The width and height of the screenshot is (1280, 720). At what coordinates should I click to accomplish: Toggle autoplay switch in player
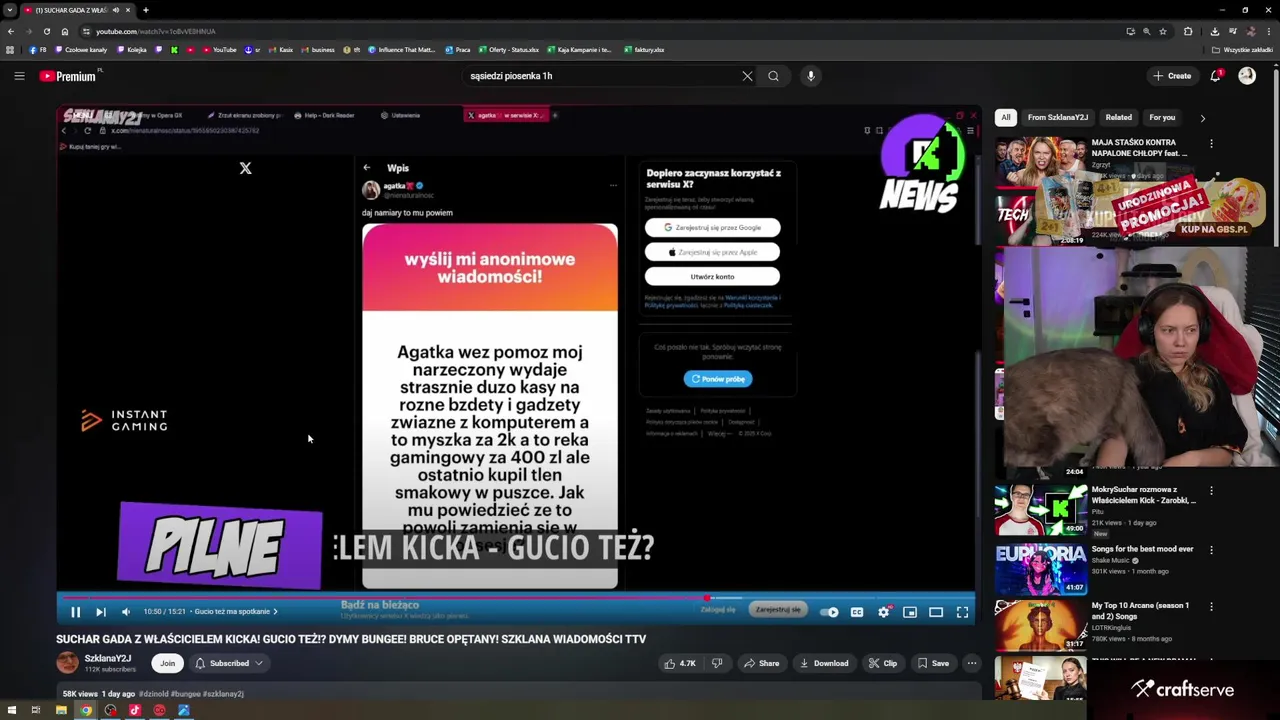click(x=829, y=612)
